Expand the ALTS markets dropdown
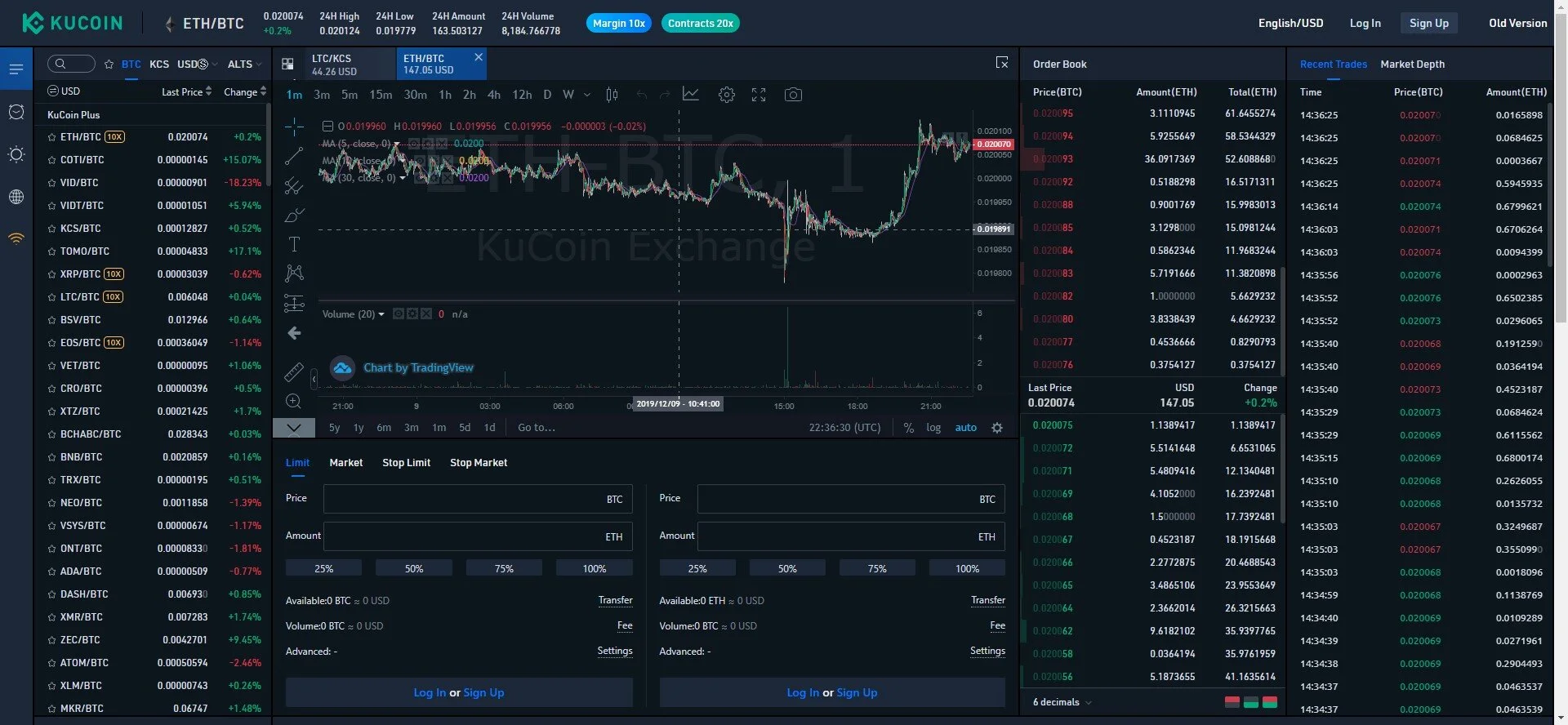Image resolution: width=1568 pixels, height=725 pixels. [245, 64]
